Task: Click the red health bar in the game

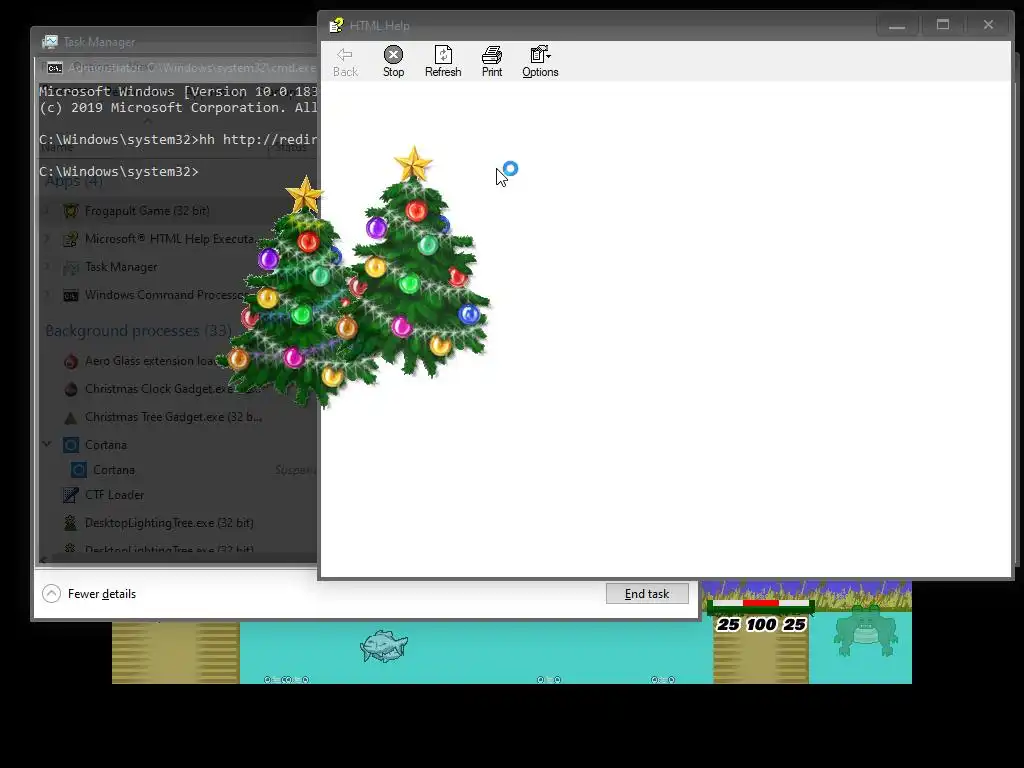Action: click(761, 603)
